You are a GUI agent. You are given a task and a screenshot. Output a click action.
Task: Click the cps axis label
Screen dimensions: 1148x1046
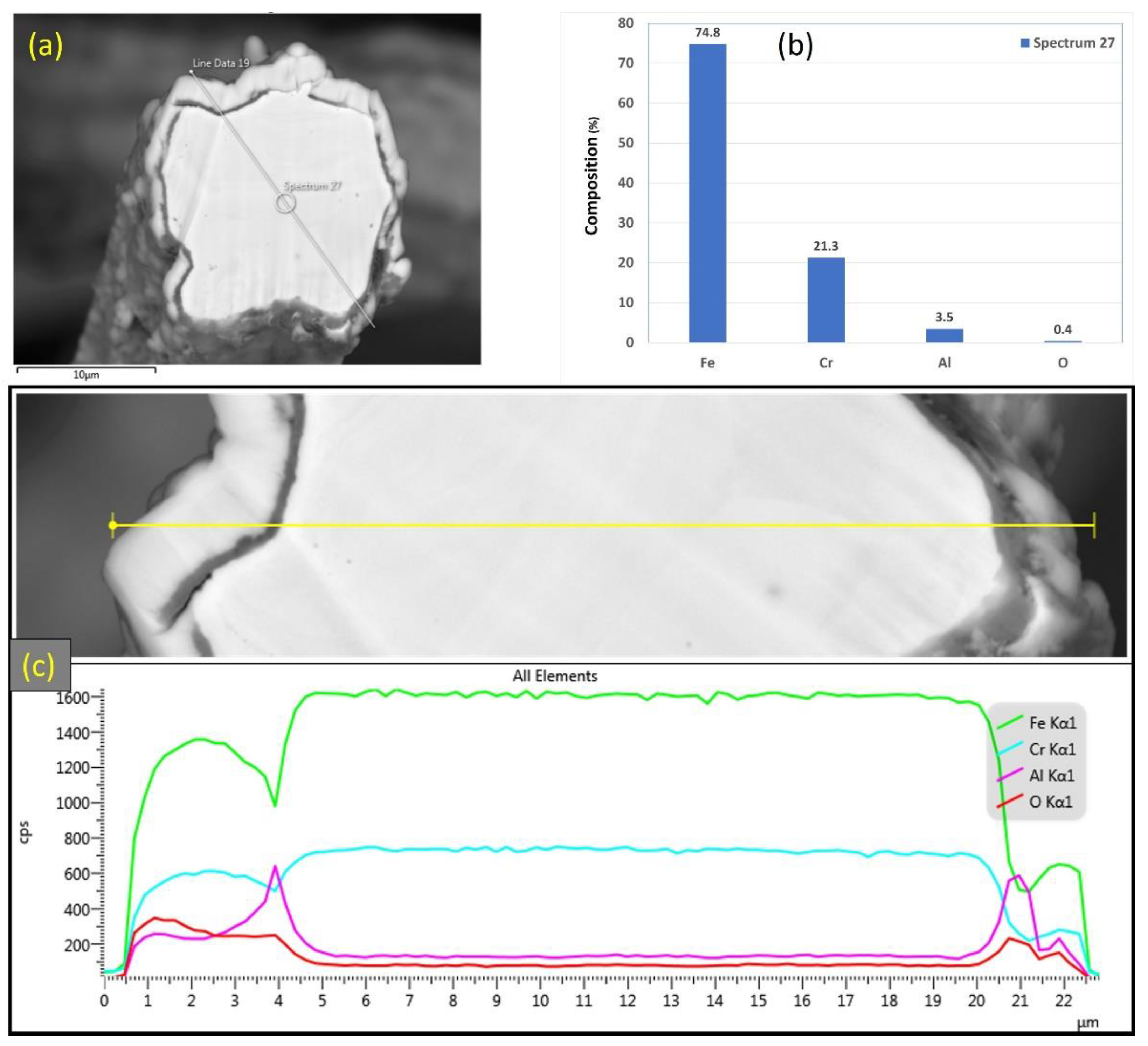[25, 832]
